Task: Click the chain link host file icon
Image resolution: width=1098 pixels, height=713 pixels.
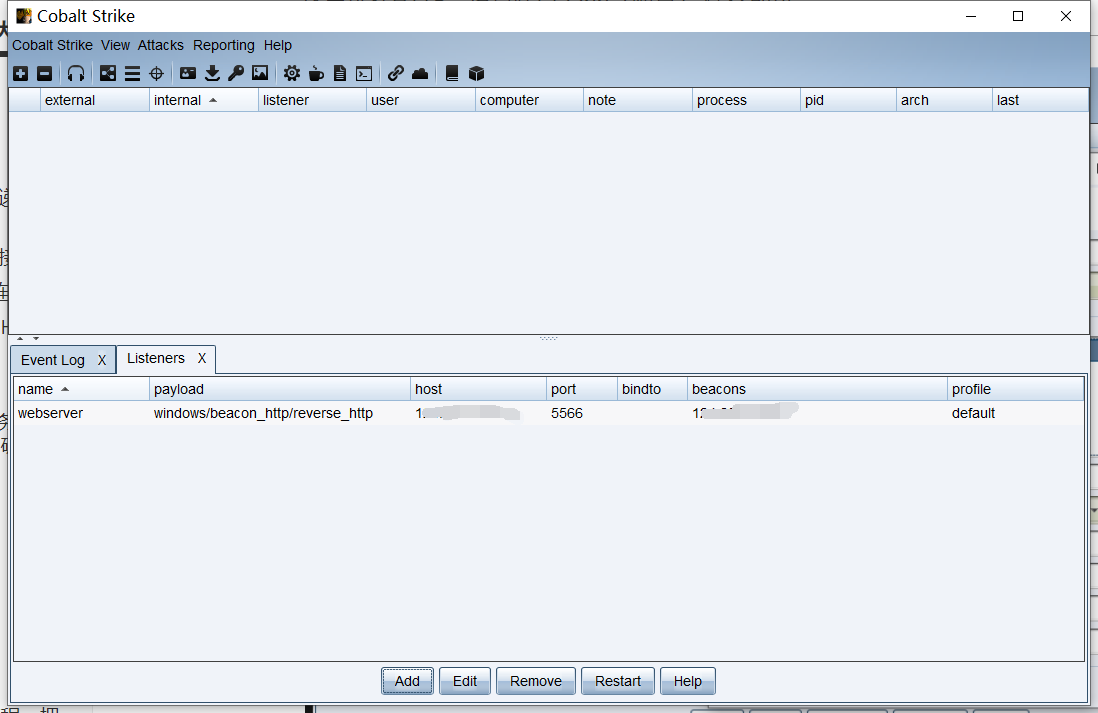Action: pos(396,73)
